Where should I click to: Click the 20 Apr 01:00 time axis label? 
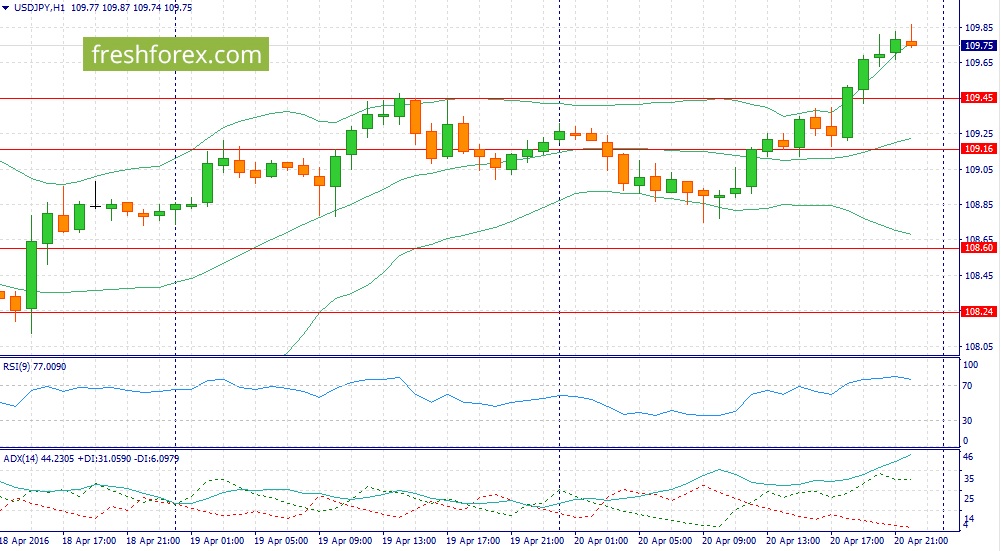(x=603, y=540)
